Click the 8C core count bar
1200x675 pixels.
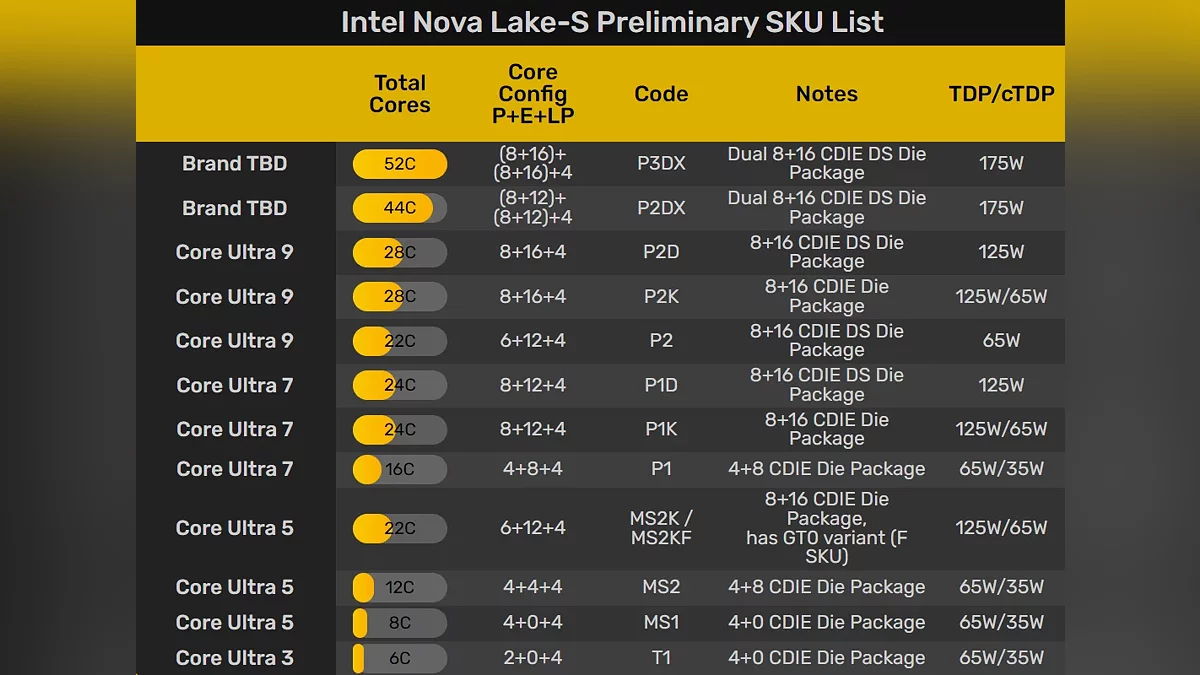(400, 622)
